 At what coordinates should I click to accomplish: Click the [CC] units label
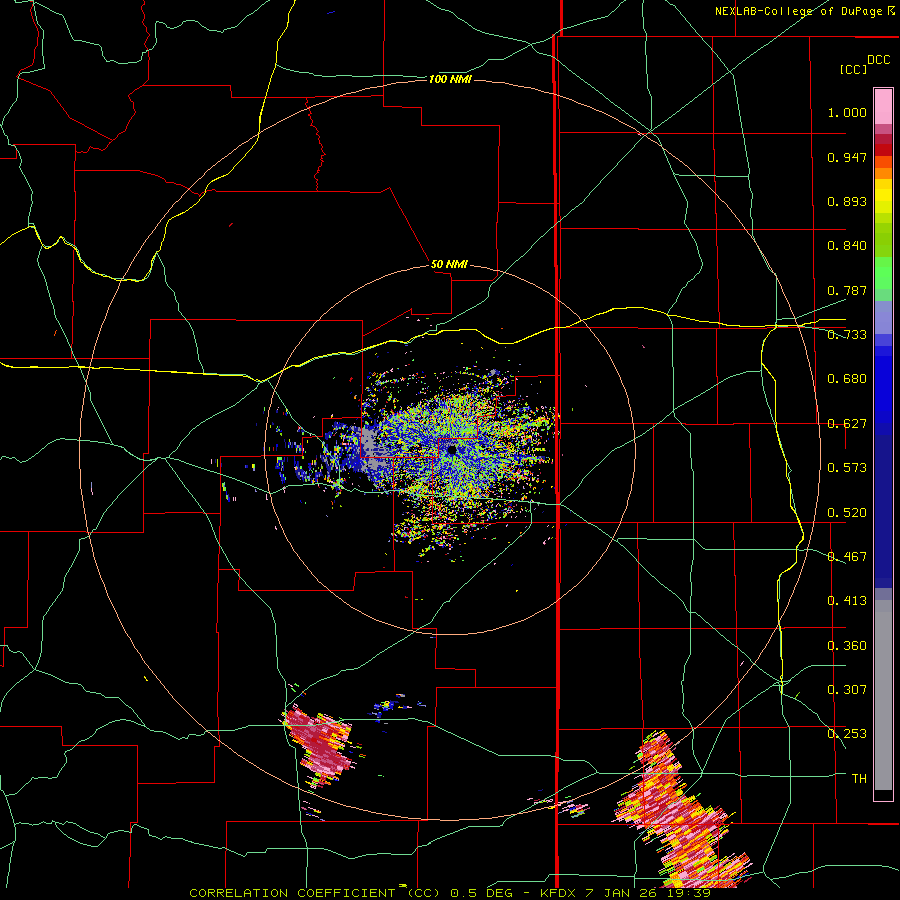853,69
